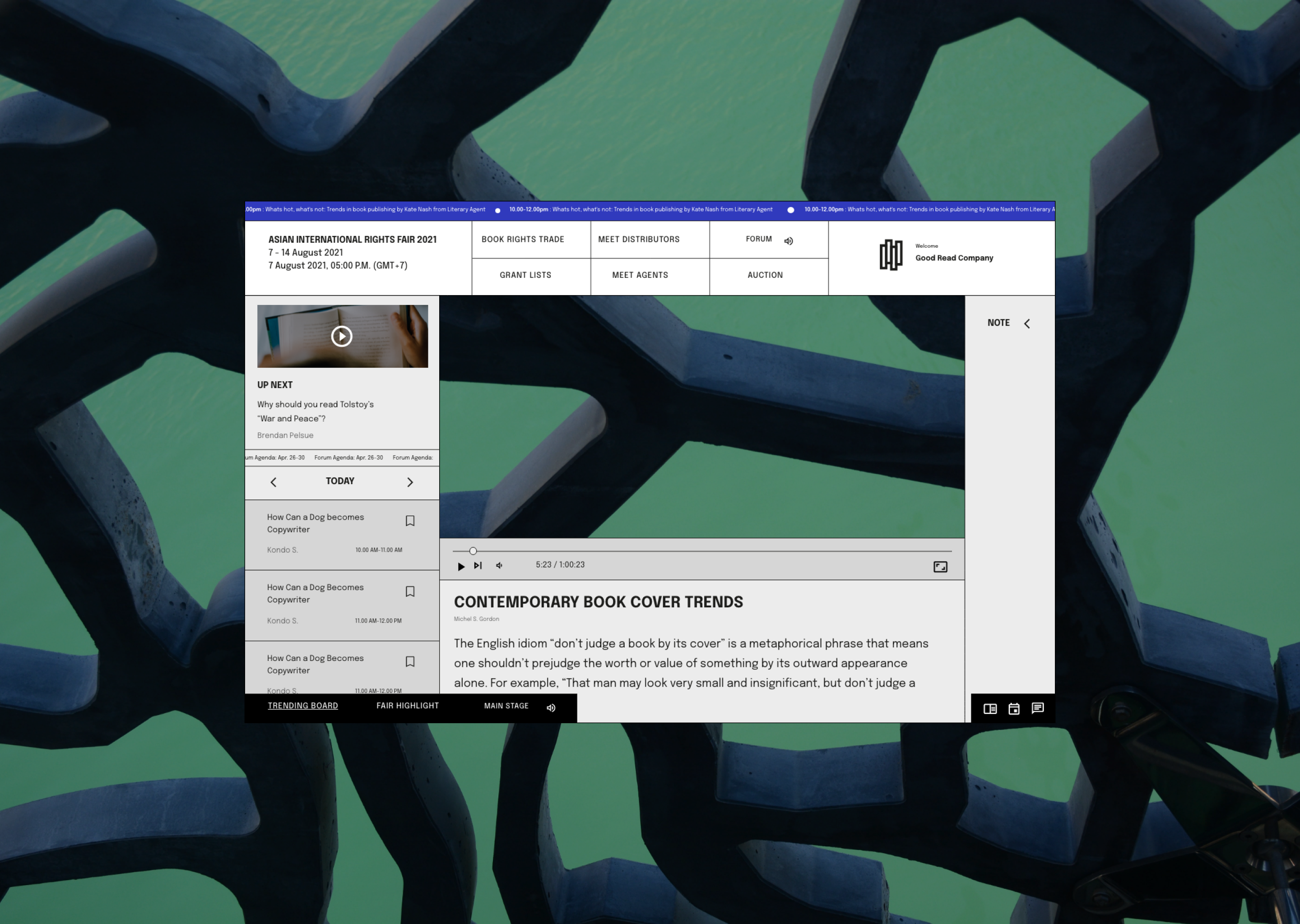The height and width of the screenshot is (924, 1300).
Task: Play the video with the play button
Action: (x=461, y=566)
